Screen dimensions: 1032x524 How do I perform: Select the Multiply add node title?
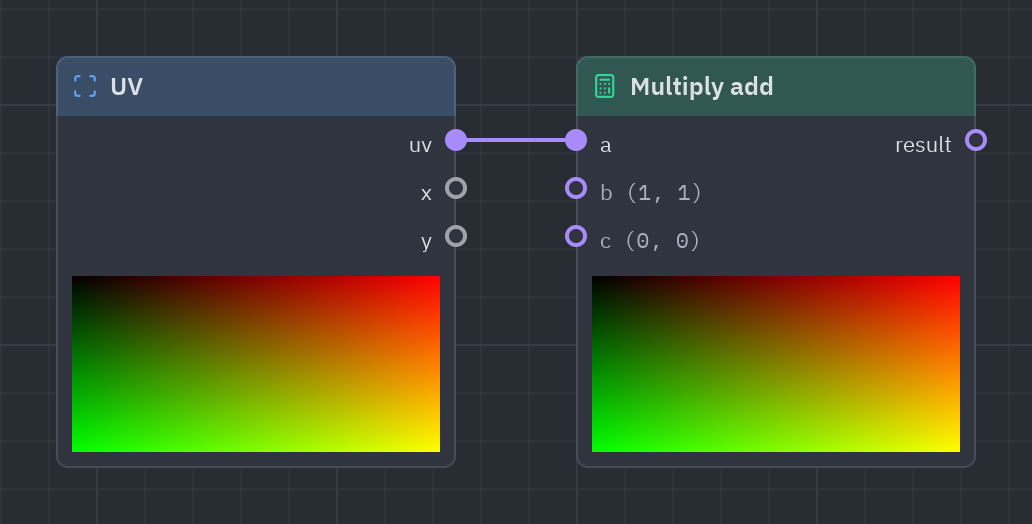point(702,87)
